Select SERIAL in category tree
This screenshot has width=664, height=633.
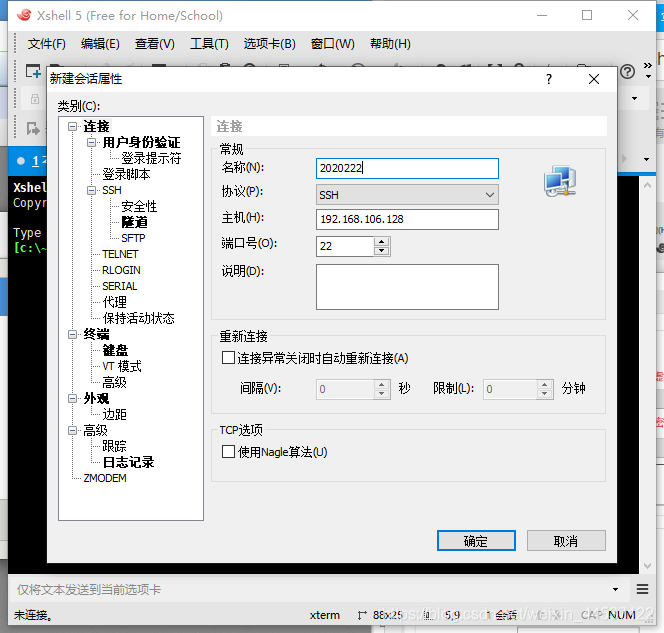[119, 286]
